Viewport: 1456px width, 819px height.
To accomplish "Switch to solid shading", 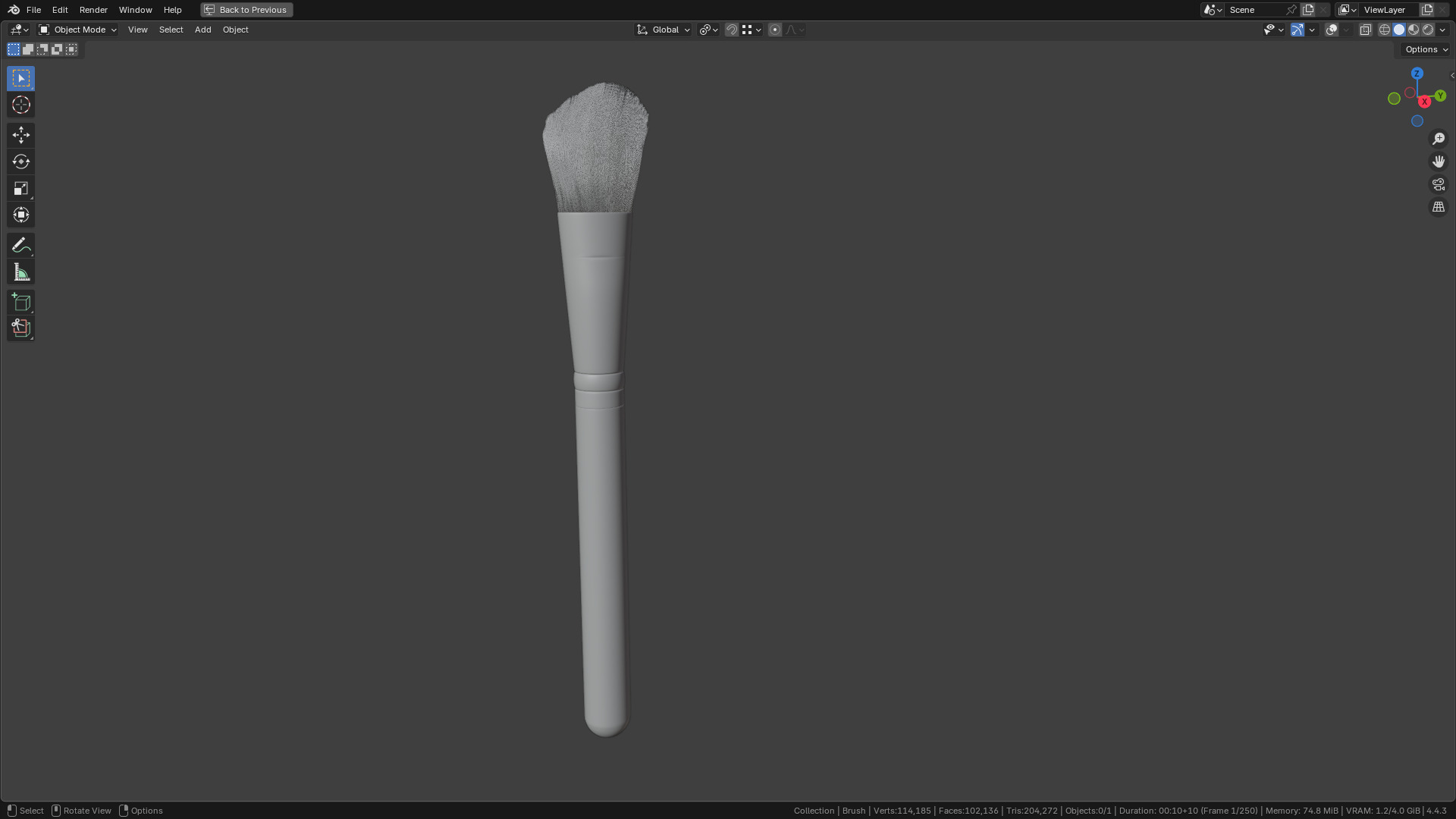I will pos(1399,30).
